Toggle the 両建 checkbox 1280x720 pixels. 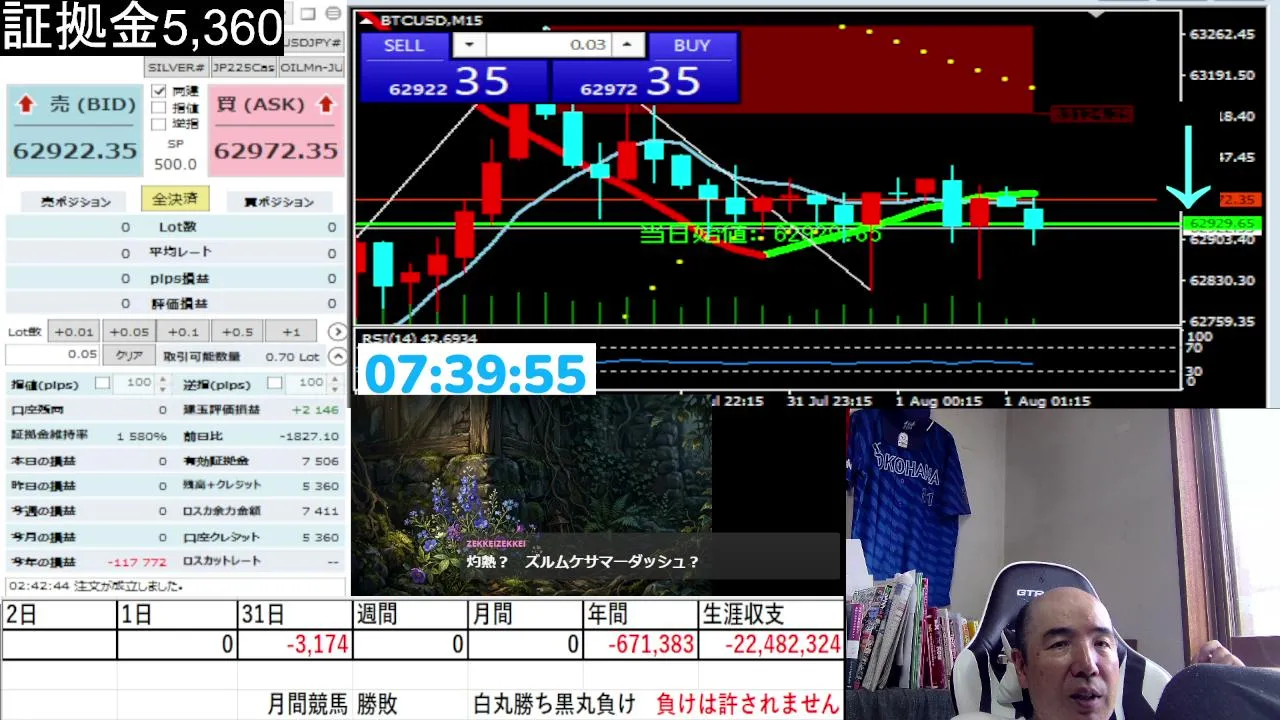(x=158, y=91)
